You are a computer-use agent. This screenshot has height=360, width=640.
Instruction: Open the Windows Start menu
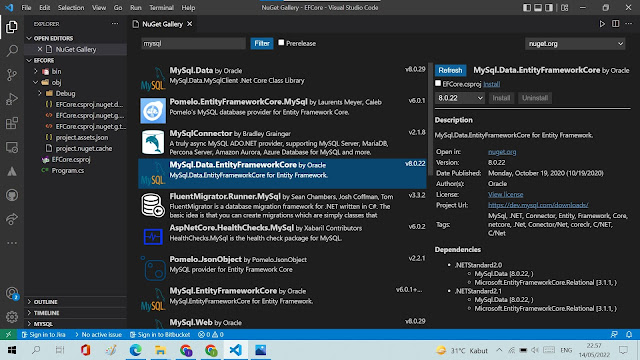(x=11, y=350)
